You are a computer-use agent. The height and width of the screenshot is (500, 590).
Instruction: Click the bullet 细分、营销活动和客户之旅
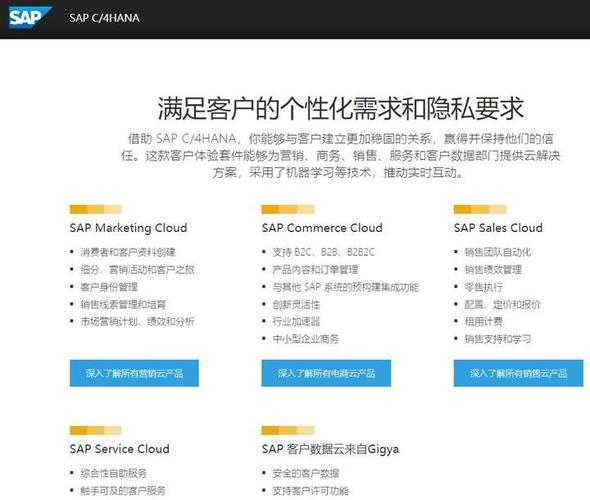[x=137, y=269]
